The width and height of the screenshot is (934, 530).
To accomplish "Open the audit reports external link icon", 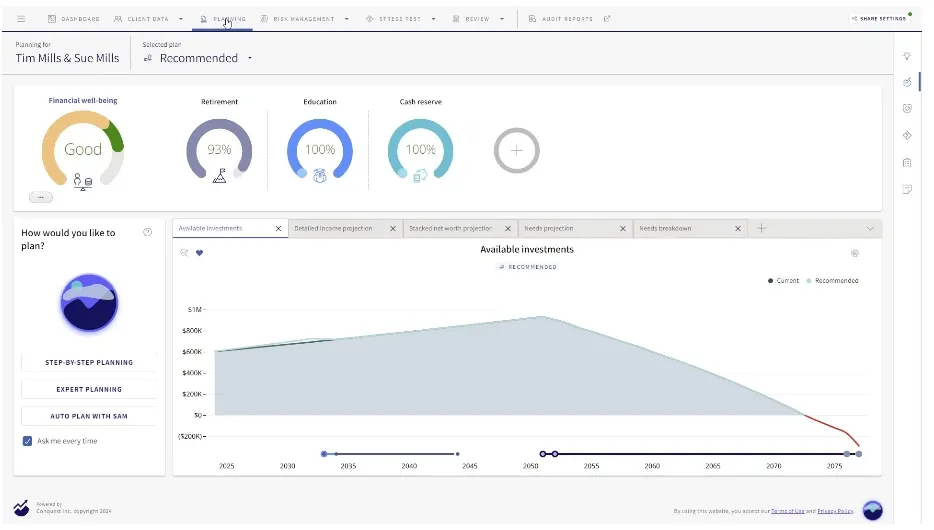I will point(607,19).
